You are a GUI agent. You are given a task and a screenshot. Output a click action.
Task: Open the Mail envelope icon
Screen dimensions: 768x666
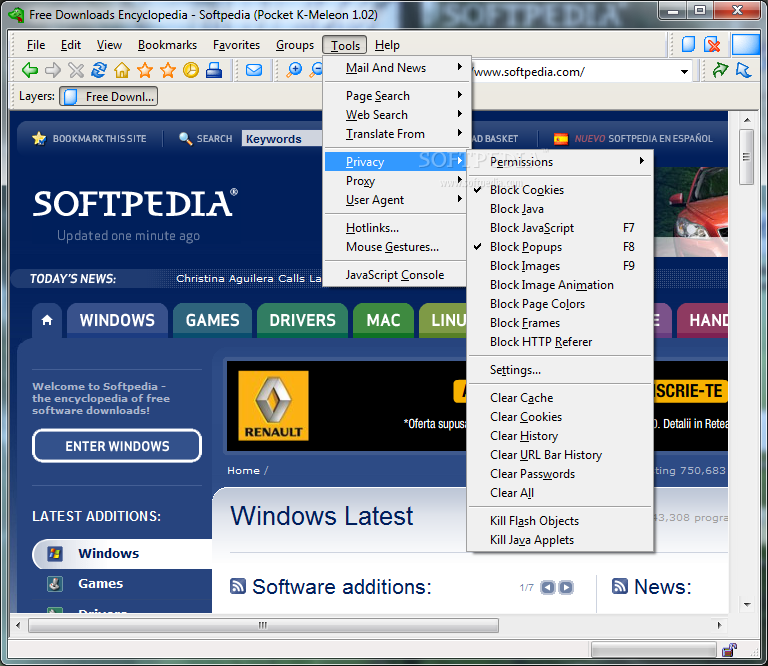click(254, 70)
